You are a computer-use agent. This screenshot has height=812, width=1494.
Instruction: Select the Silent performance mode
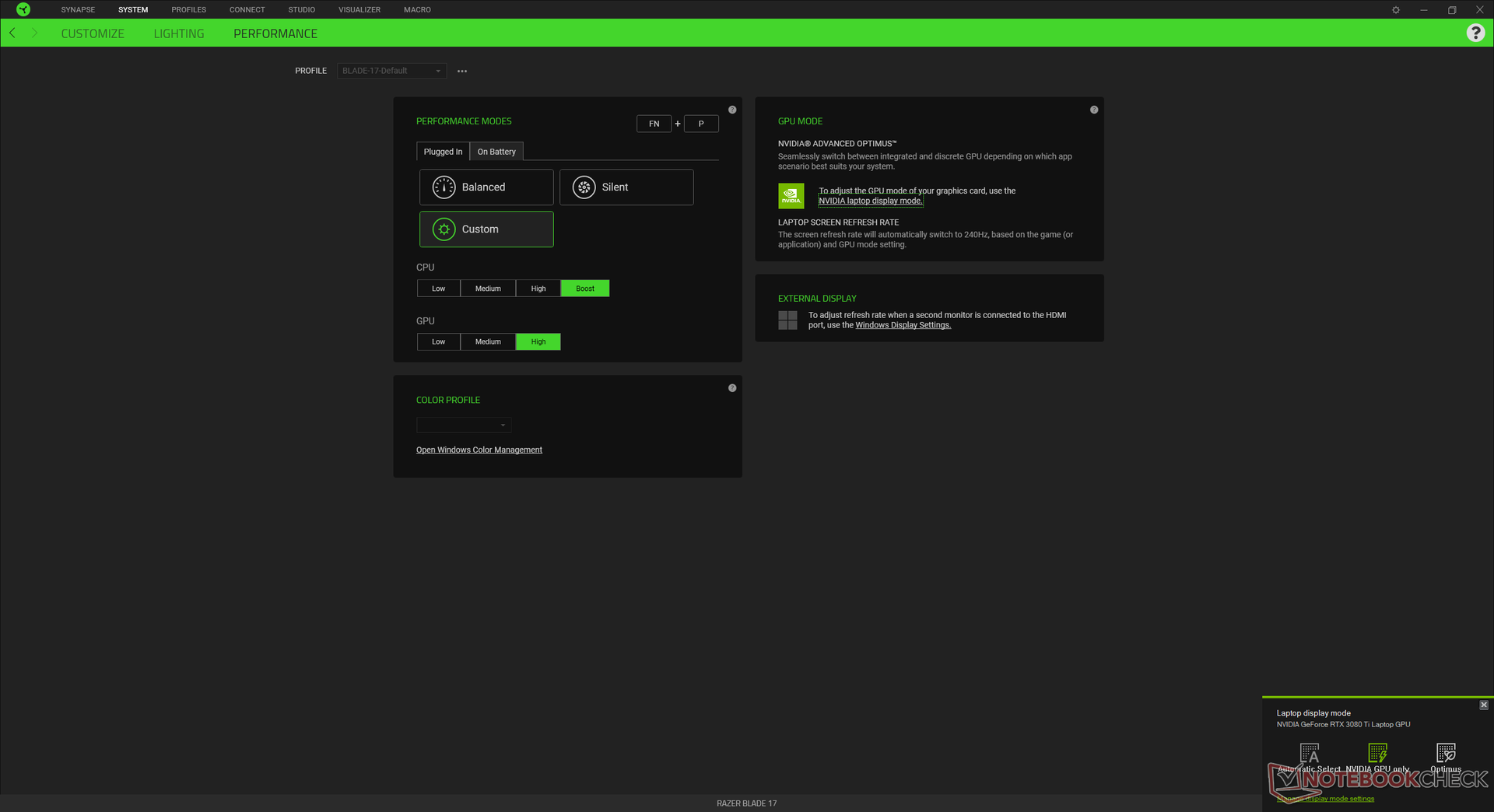tap(626, 187)
